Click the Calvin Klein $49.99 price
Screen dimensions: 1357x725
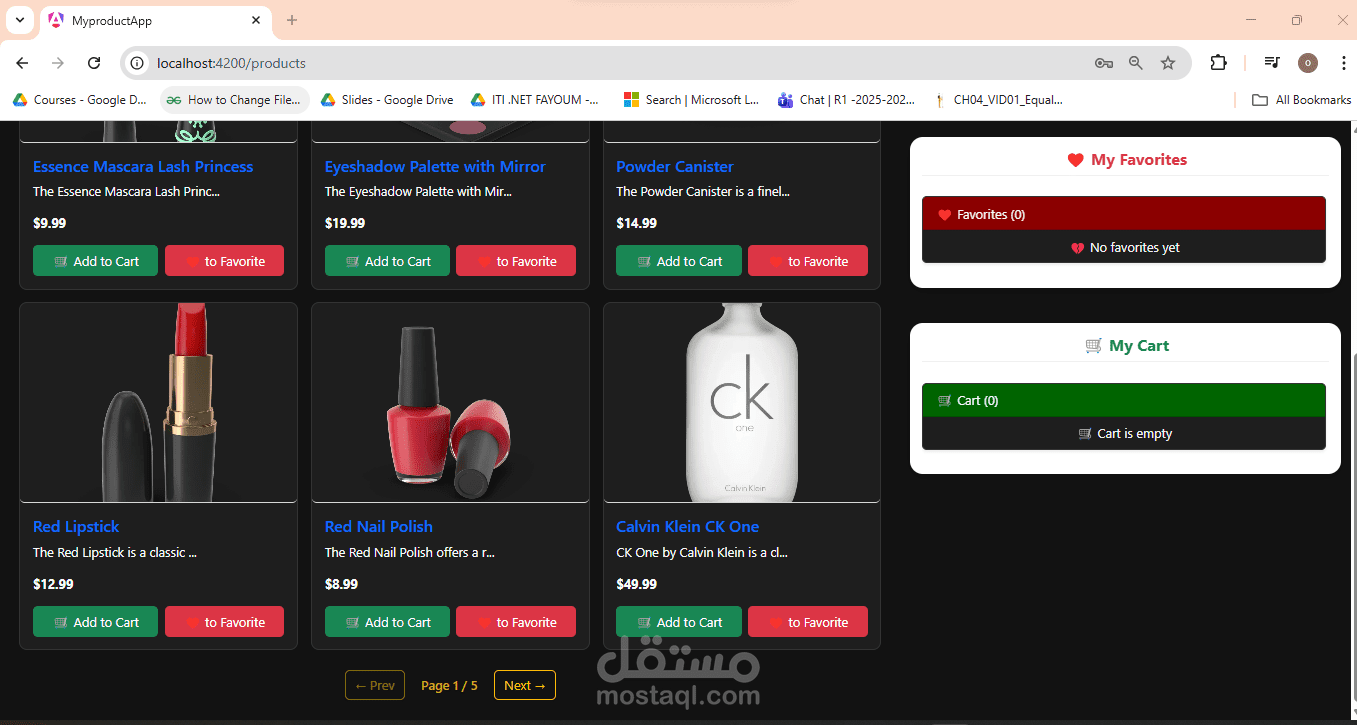637,584
